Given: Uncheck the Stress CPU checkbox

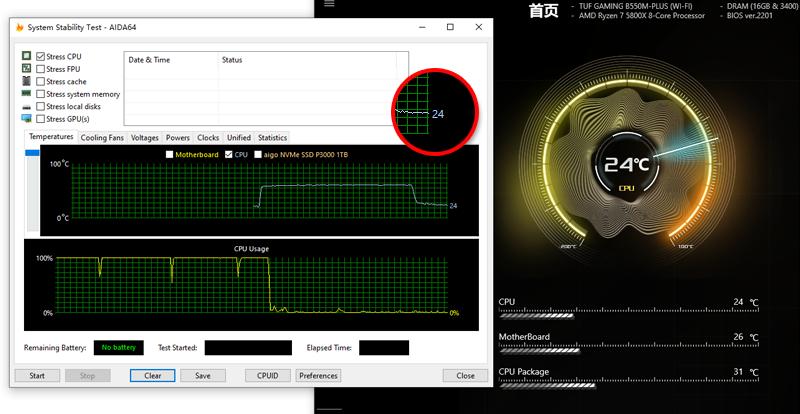Looking at the screenshot, I should [41, 56].
